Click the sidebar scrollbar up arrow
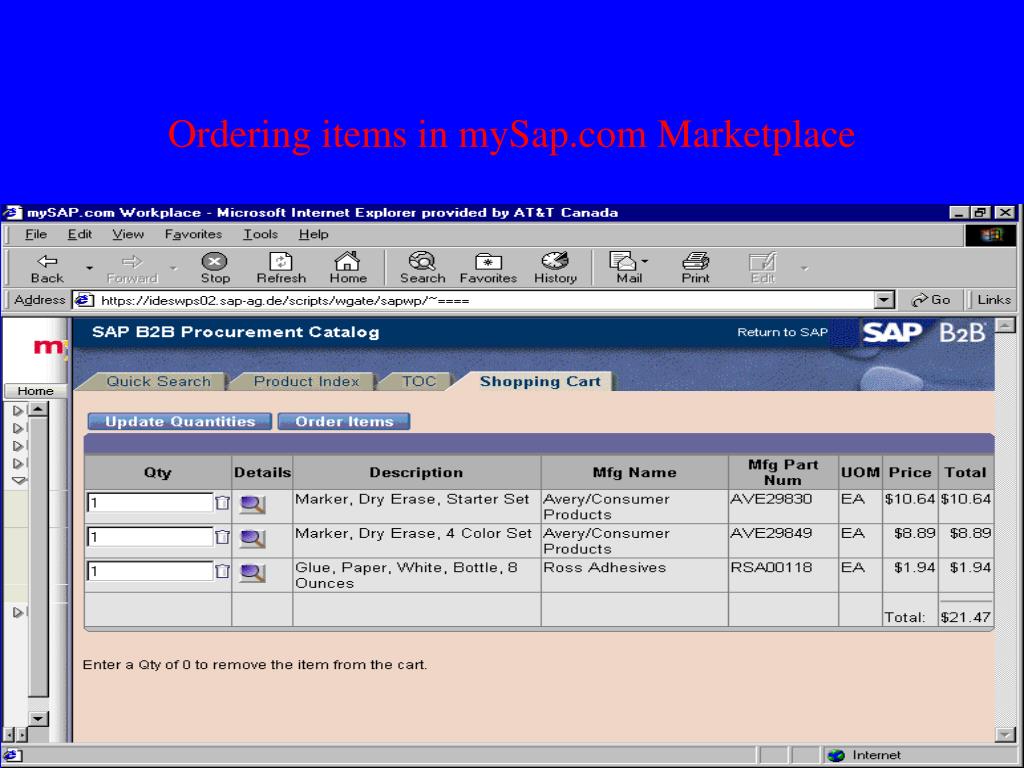 tap(39, 410)
